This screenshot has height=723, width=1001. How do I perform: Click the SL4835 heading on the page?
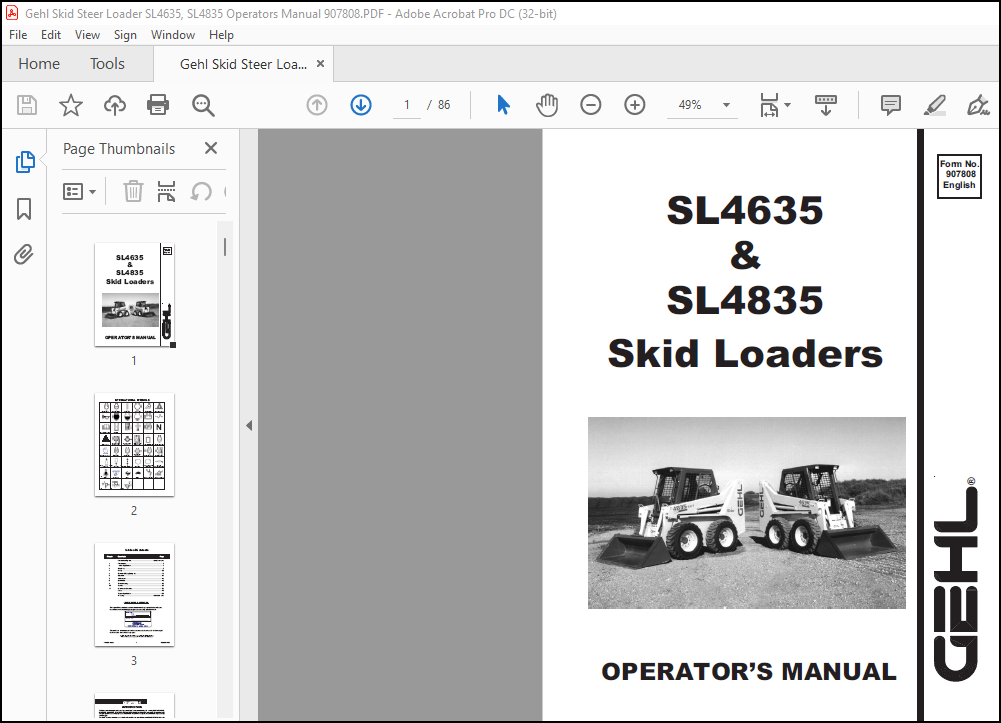745,300
